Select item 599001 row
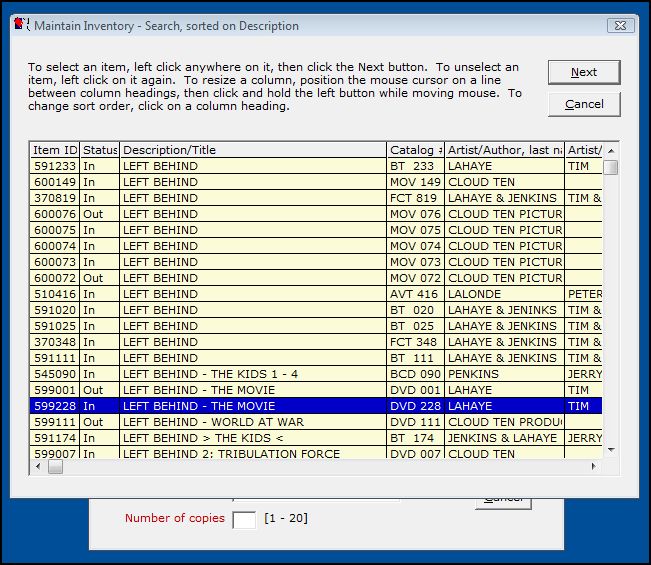 pyautogui.click(x=316, y=390)
